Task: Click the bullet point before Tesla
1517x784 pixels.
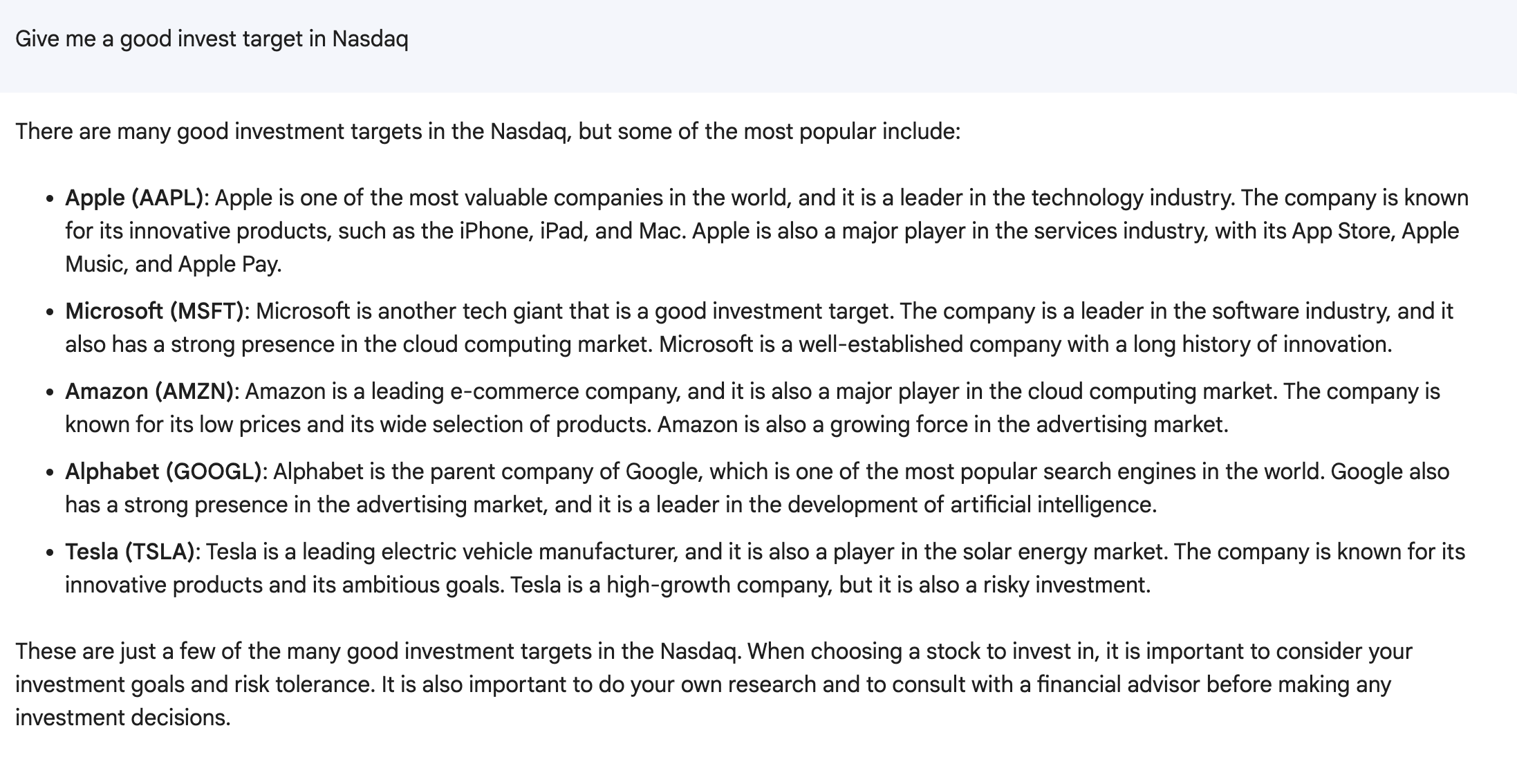Action: tap(49, 552)
